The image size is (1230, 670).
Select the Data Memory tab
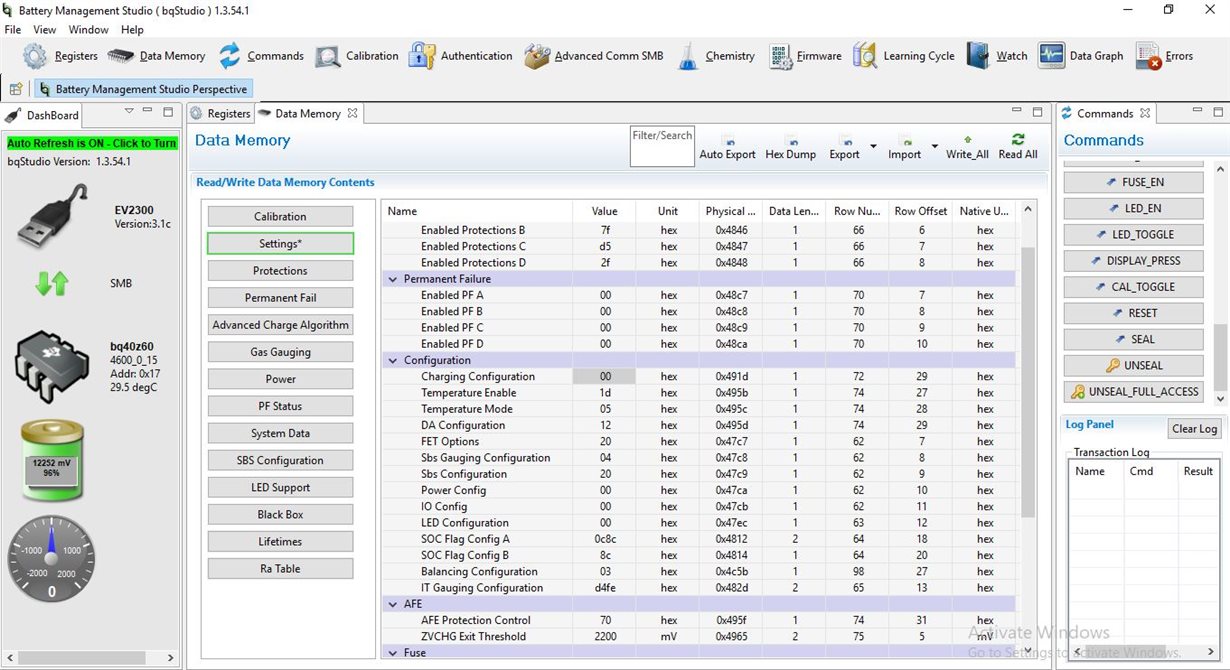(x=308, y=114)
